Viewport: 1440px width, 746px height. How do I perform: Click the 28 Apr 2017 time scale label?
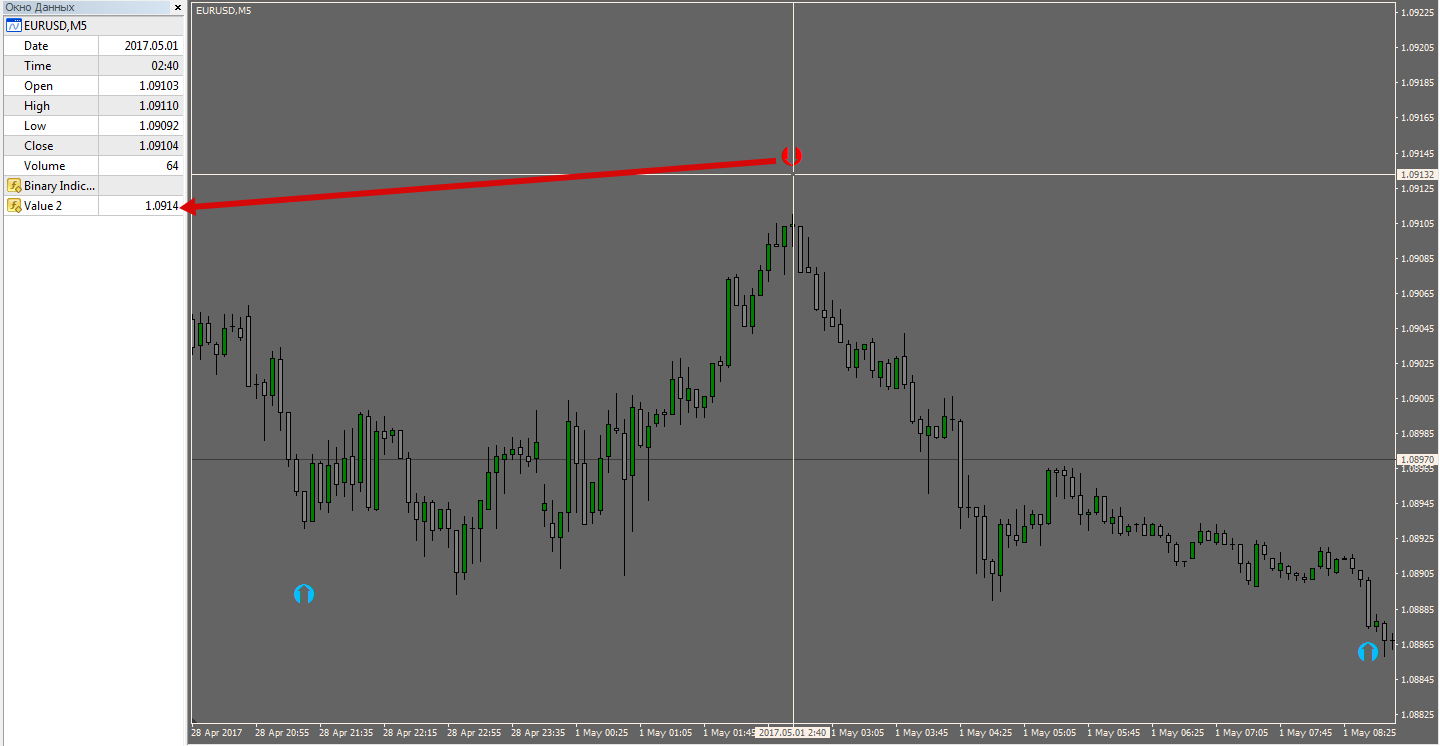coord(217,733)
